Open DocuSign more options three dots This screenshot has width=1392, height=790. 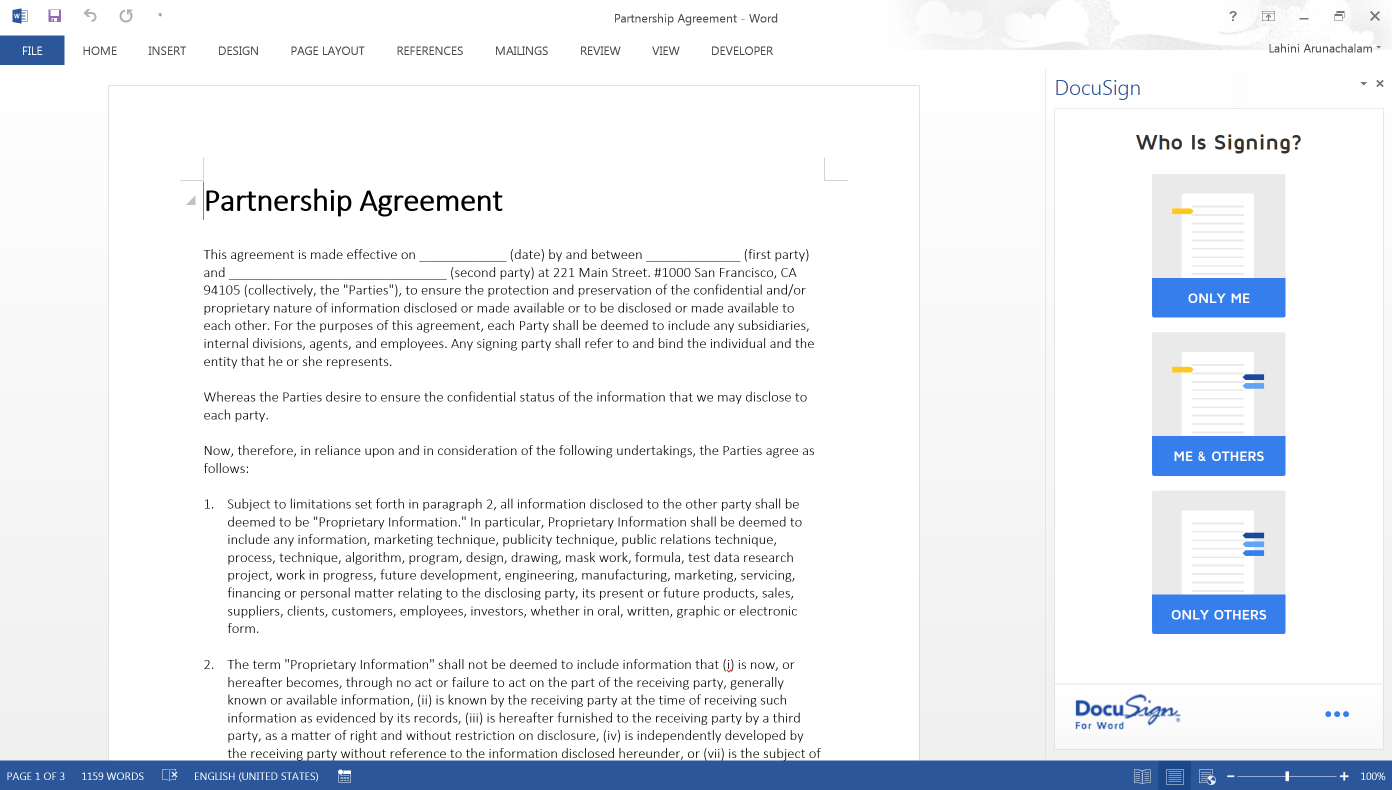pos(1337,714)
